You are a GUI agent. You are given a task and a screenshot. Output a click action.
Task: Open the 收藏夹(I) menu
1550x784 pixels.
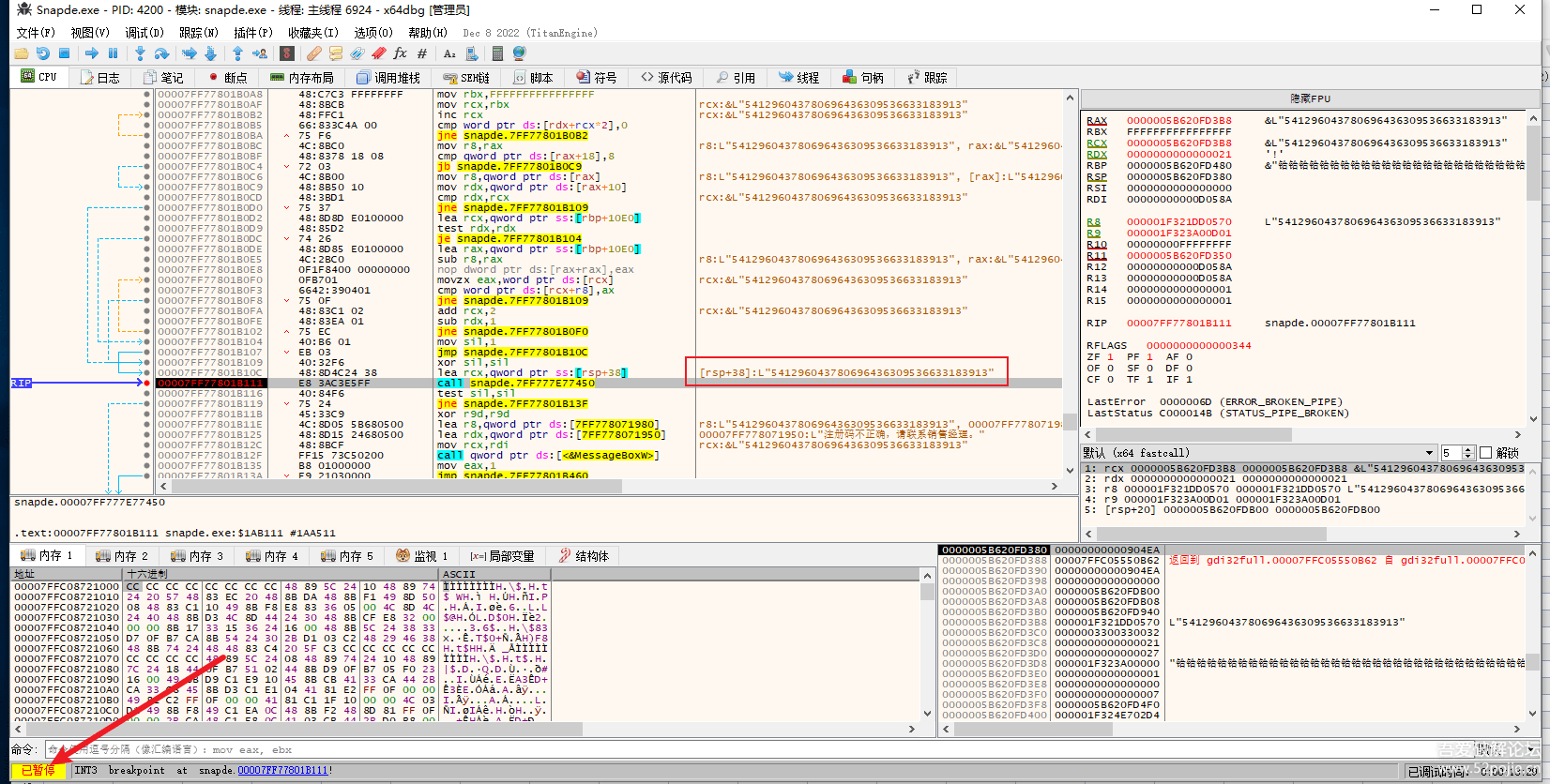click(x=313, y=33)
